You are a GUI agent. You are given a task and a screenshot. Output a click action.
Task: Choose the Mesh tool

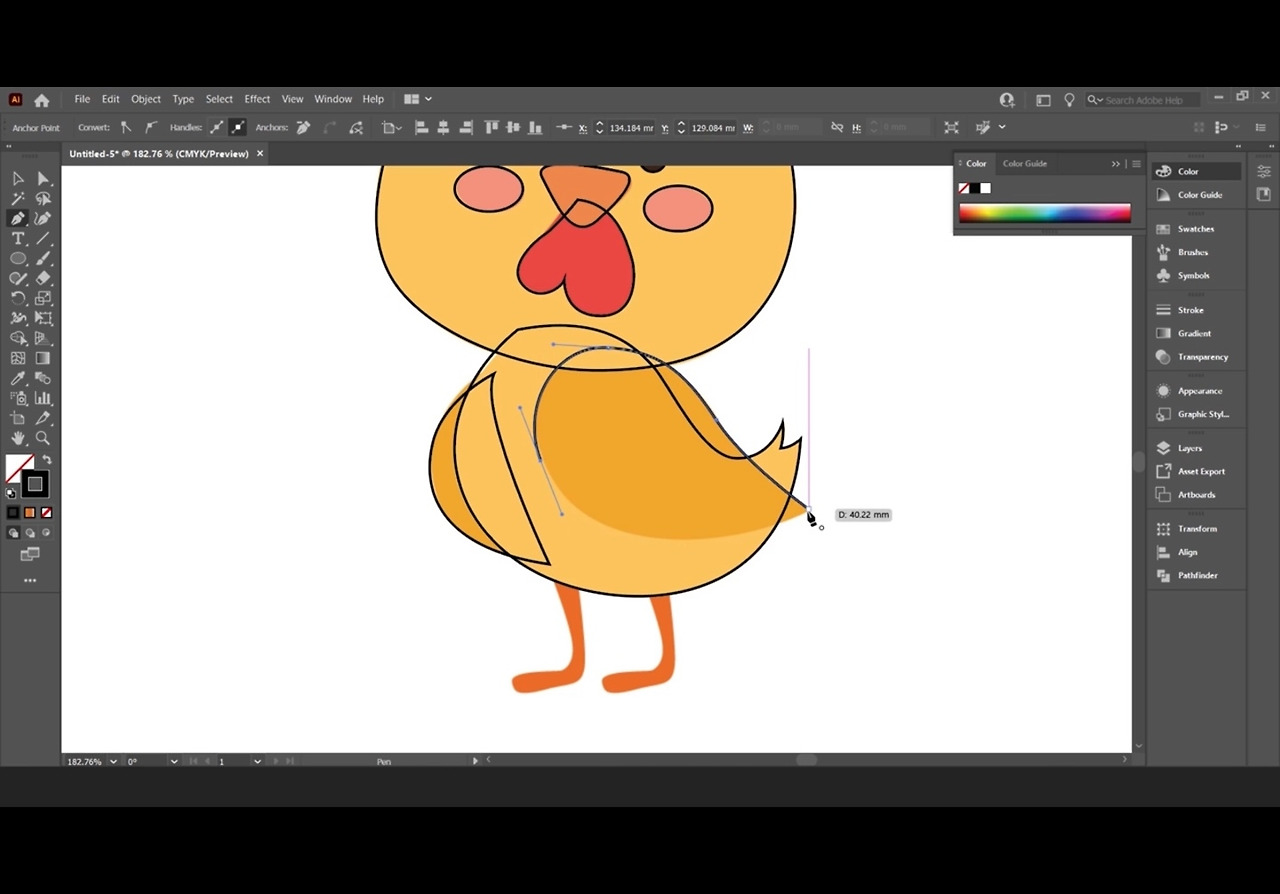pos(18,358)
